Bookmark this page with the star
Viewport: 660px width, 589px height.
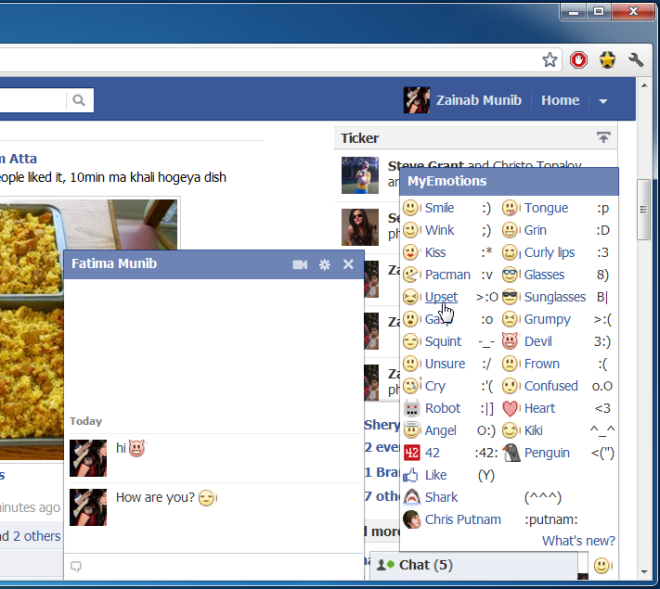[x=550, y=60]
